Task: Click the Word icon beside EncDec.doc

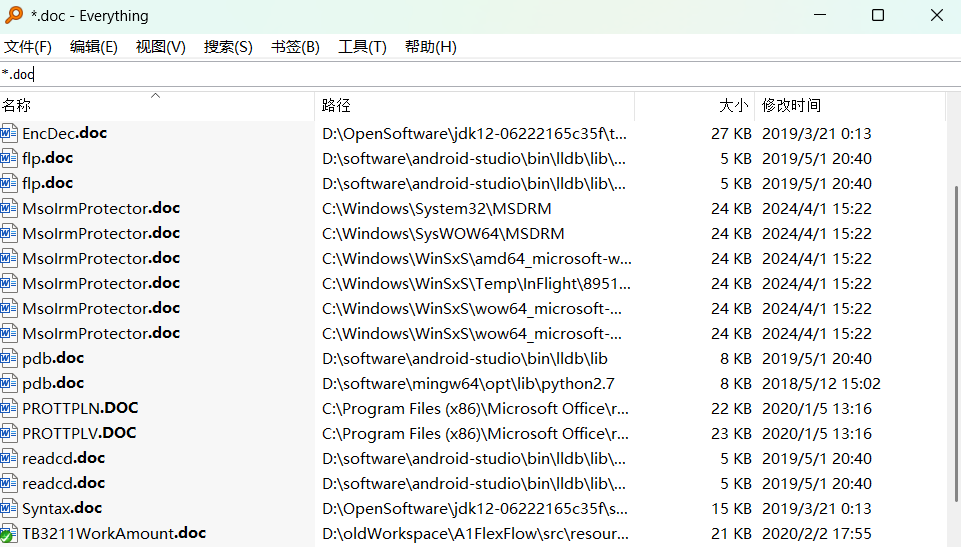Action: [x=9, y=133]
